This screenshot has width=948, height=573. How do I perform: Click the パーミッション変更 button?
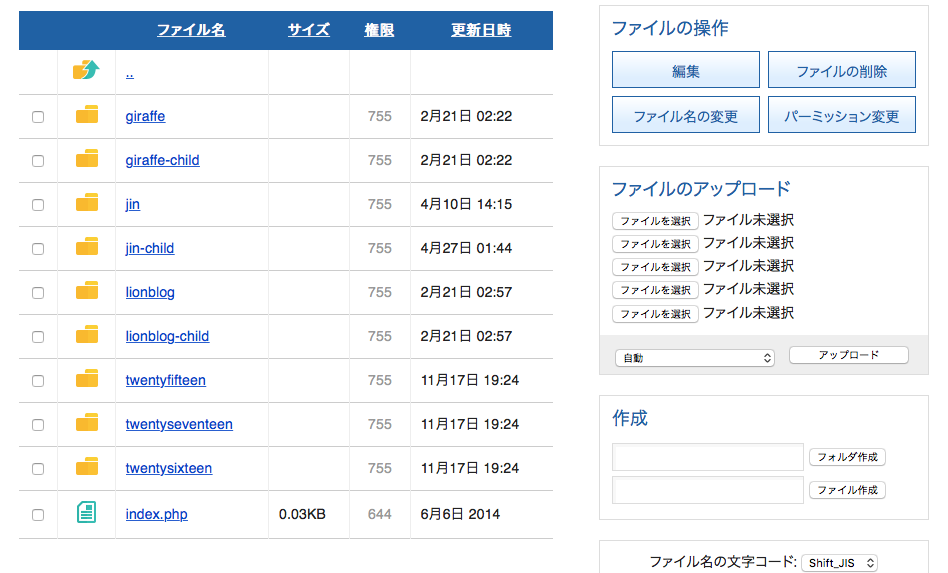842,115
